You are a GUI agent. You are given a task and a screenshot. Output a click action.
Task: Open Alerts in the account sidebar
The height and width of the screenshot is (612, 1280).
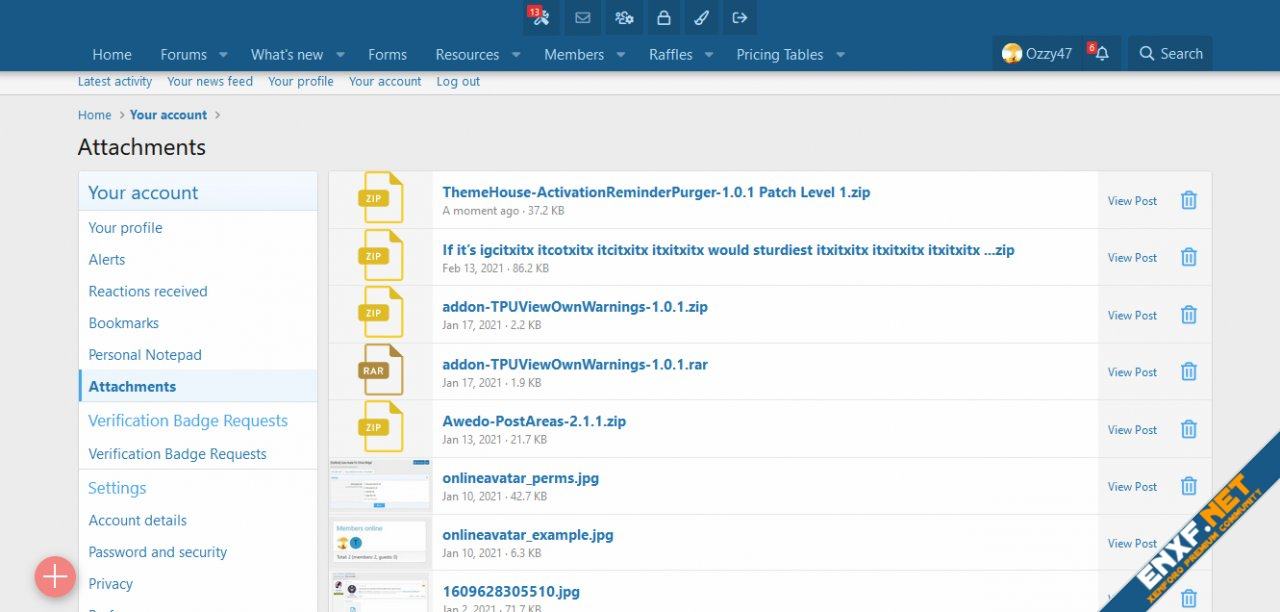tap(198, 260)
